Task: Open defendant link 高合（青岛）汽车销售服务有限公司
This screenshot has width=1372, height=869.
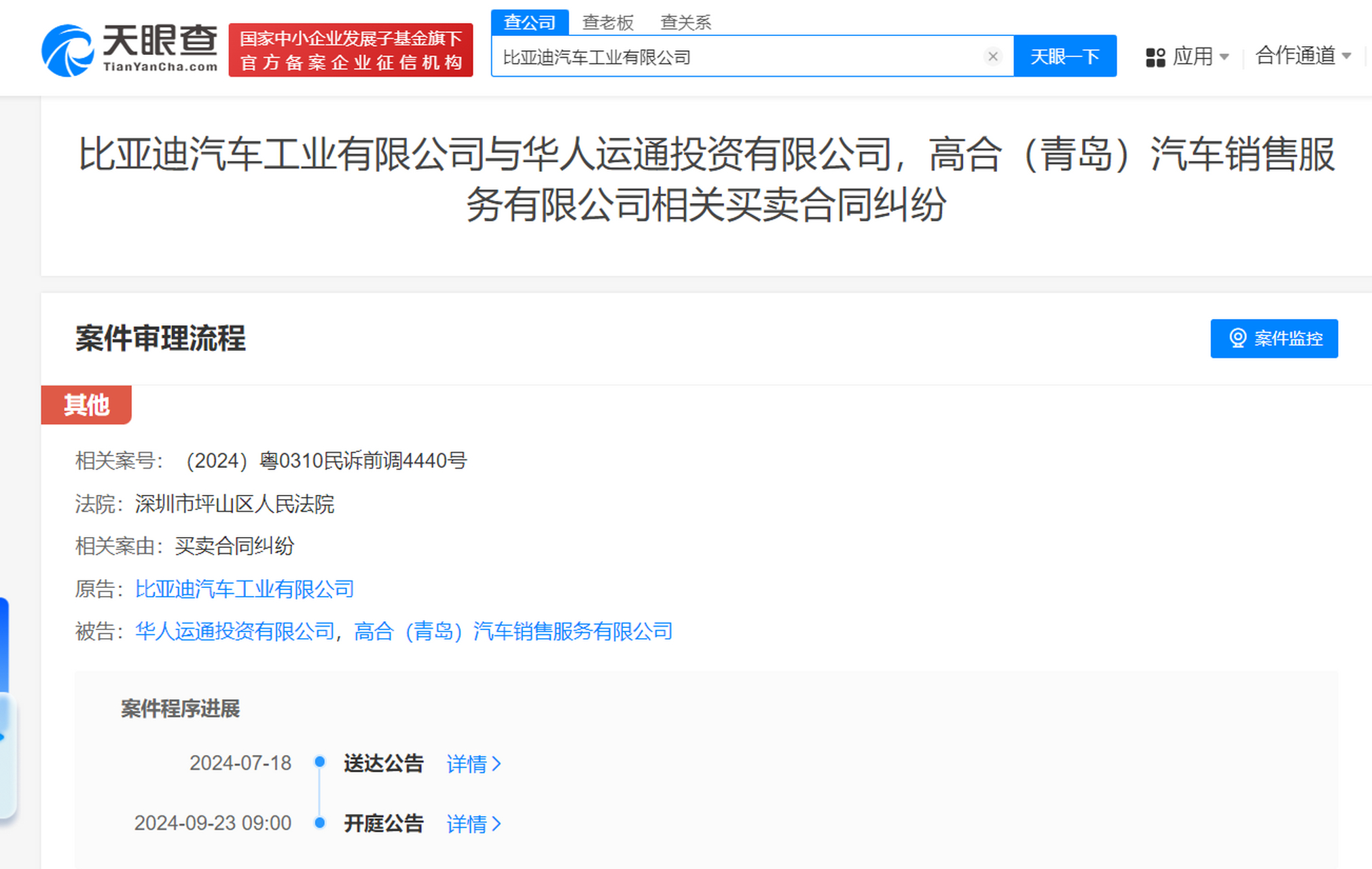Action: click(x=513, y=631)
